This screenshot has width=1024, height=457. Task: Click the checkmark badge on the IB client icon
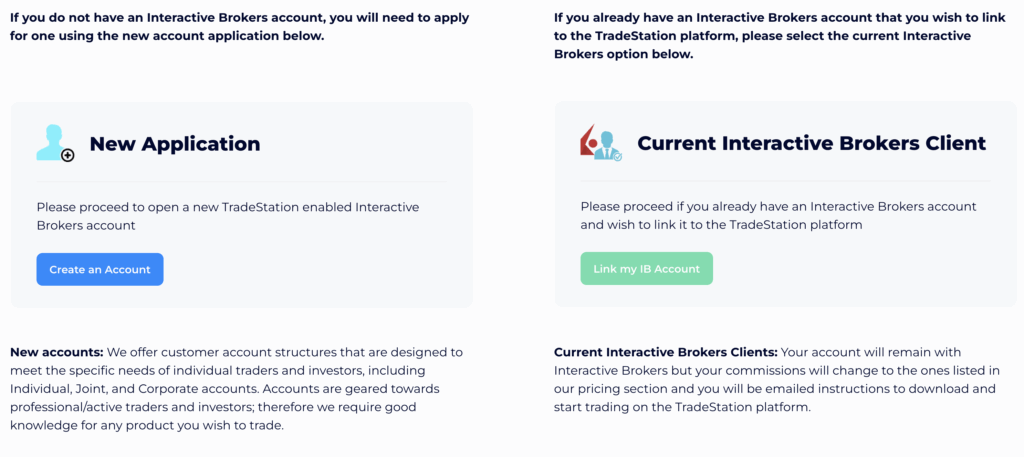tap(617, 157)
